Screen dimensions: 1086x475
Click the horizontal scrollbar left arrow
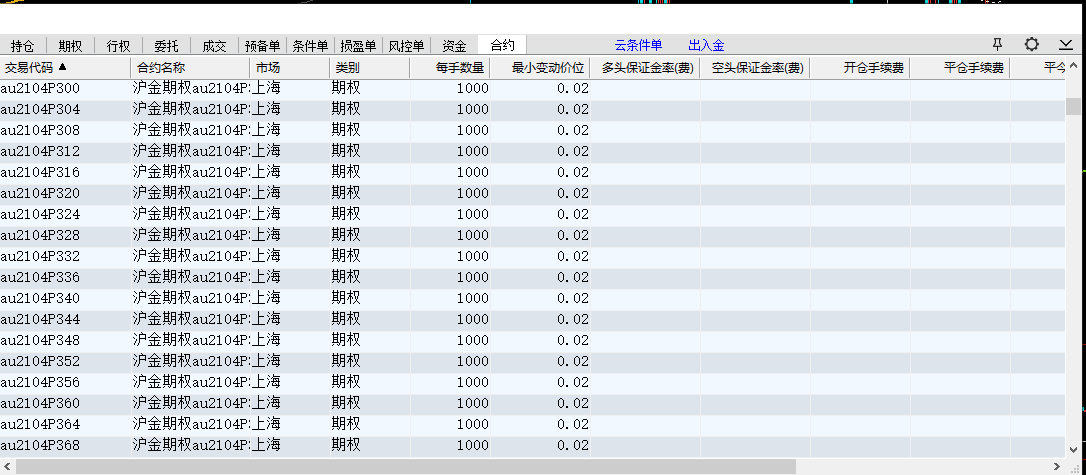coord(6,467)
